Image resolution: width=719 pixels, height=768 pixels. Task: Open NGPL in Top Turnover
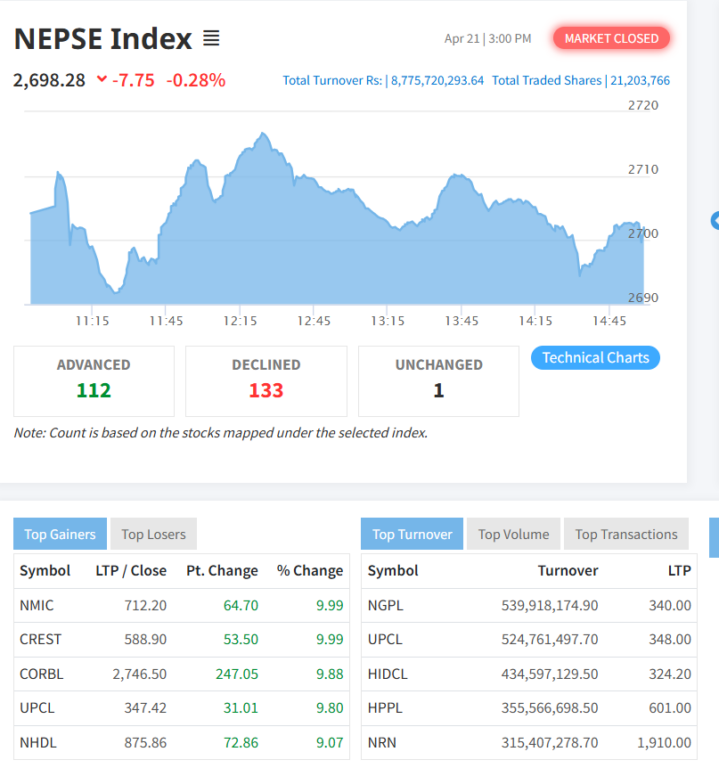(x=386, y=605)
